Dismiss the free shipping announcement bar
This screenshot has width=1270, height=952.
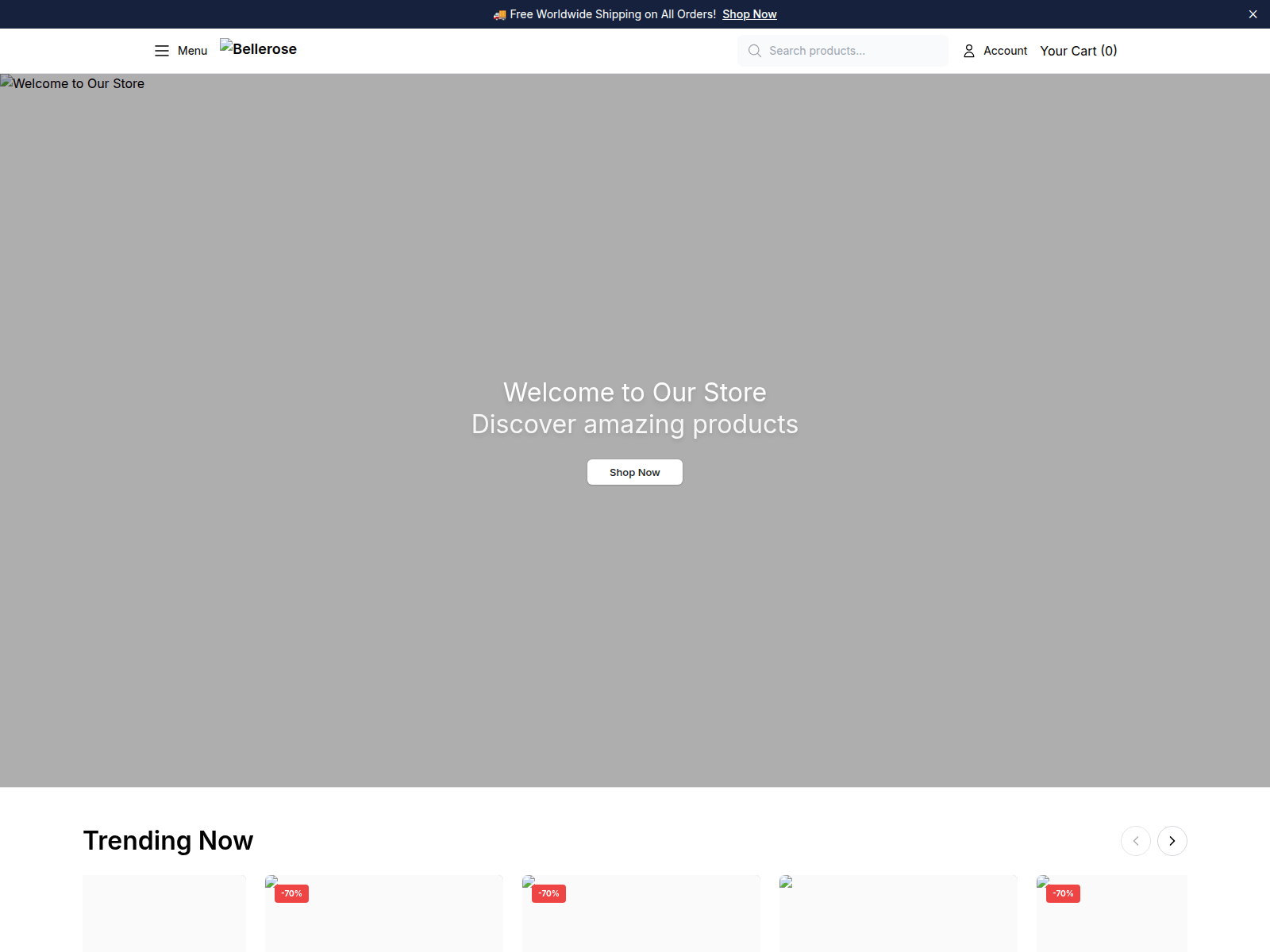pos(1253,14)
